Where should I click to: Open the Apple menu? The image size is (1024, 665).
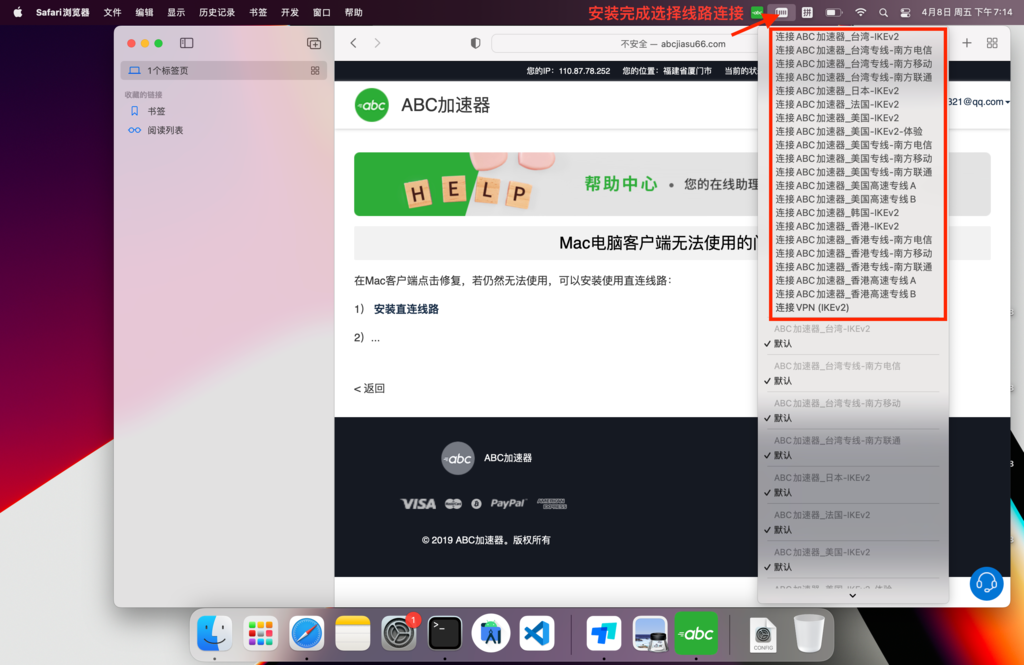coord(18,12)
